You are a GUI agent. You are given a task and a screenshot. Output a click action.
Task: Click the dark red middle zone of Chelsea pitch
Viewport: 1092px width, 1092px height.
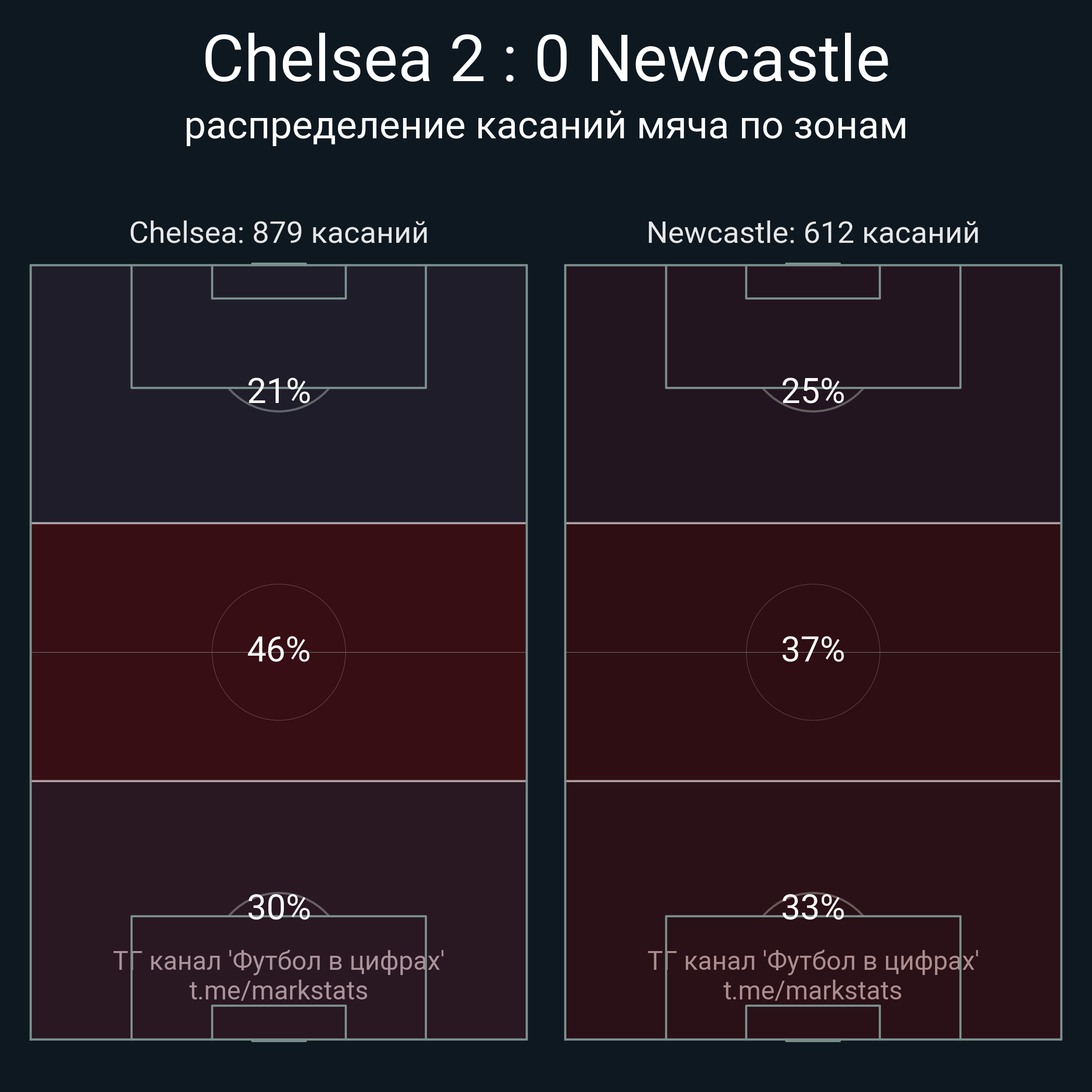click(279, 652)
